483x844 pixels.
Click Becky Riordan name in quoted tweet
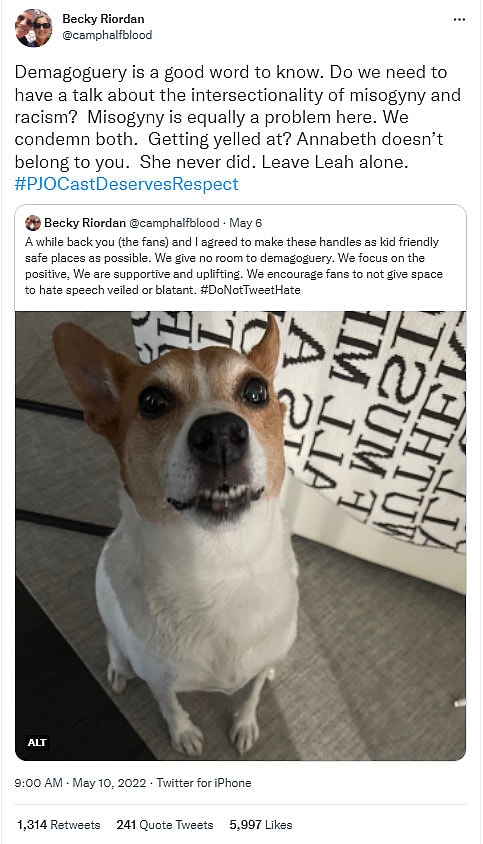85,223
